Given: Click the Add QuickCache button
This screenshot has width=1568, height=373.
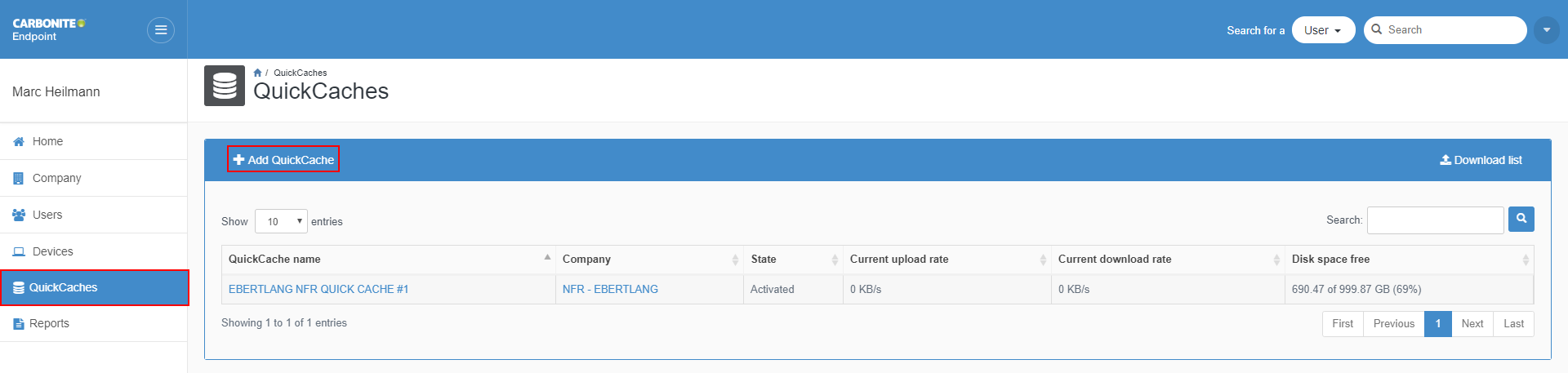Looking at the screenshot, I should tap(283, 160).
